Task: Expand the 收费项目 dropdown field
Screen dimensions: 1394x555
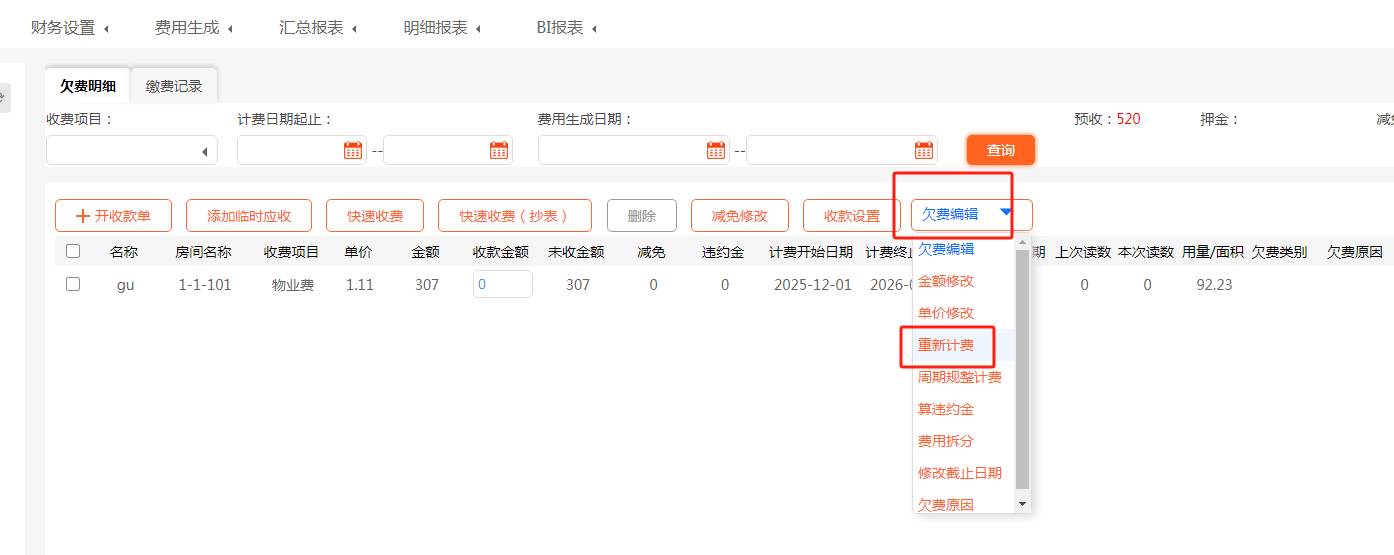Action: [x=204, y=151]
